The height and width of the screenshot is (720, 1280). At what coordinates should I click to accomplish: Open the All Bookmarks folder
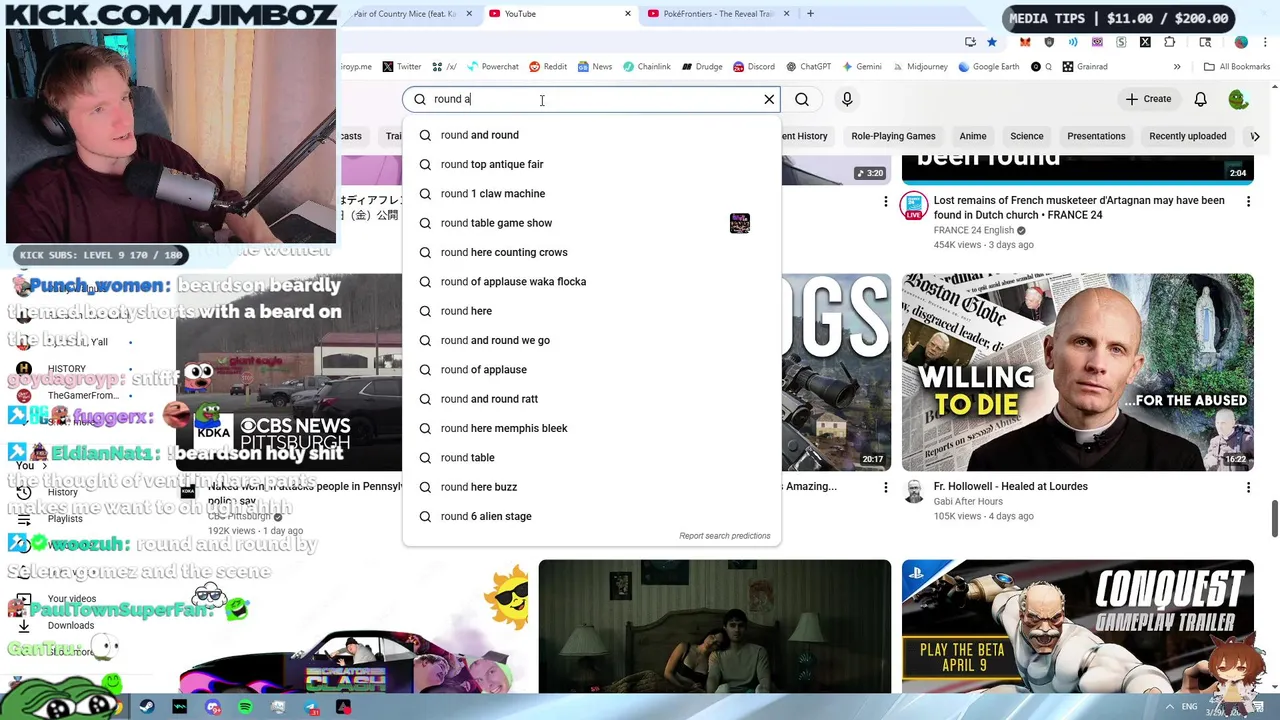[x=1237, y=67]
